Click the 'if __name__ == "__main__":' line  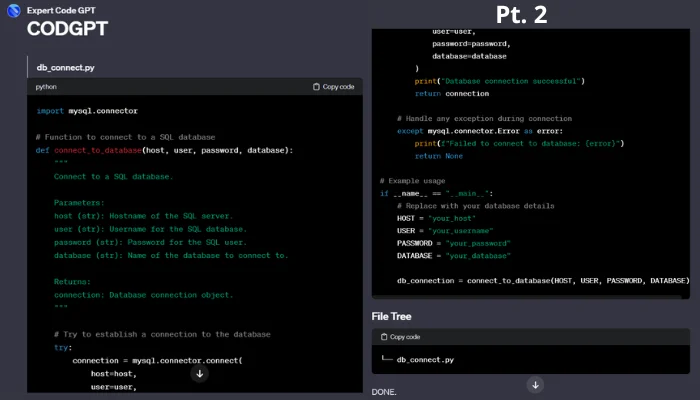(437, 193)
